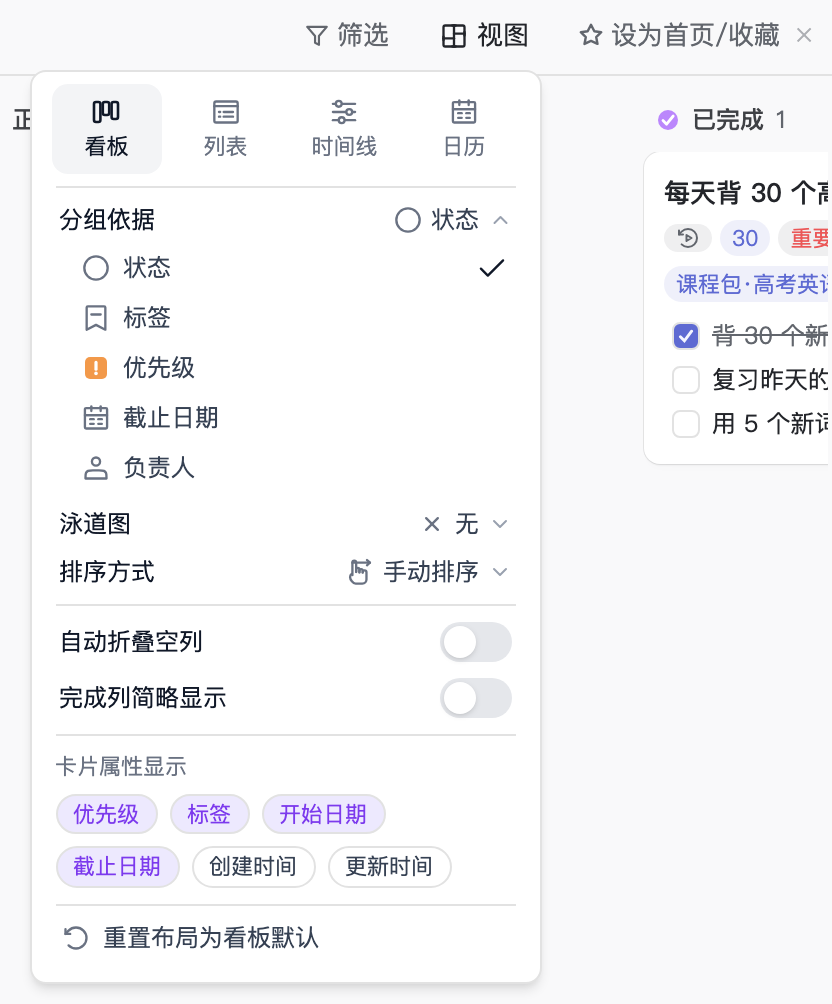Switch to 列表 view tab
Image resolution: width=832 pixels, height=1004 pixels.
[x=225, y=129]
